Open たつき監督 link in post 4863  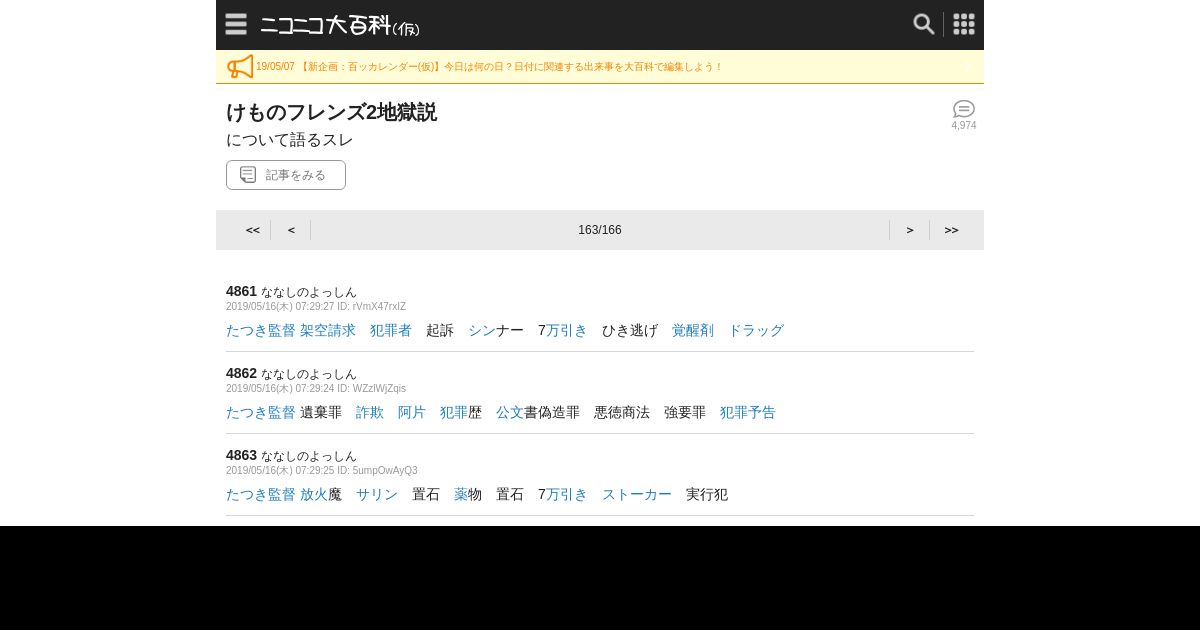[x=261, y=494]
